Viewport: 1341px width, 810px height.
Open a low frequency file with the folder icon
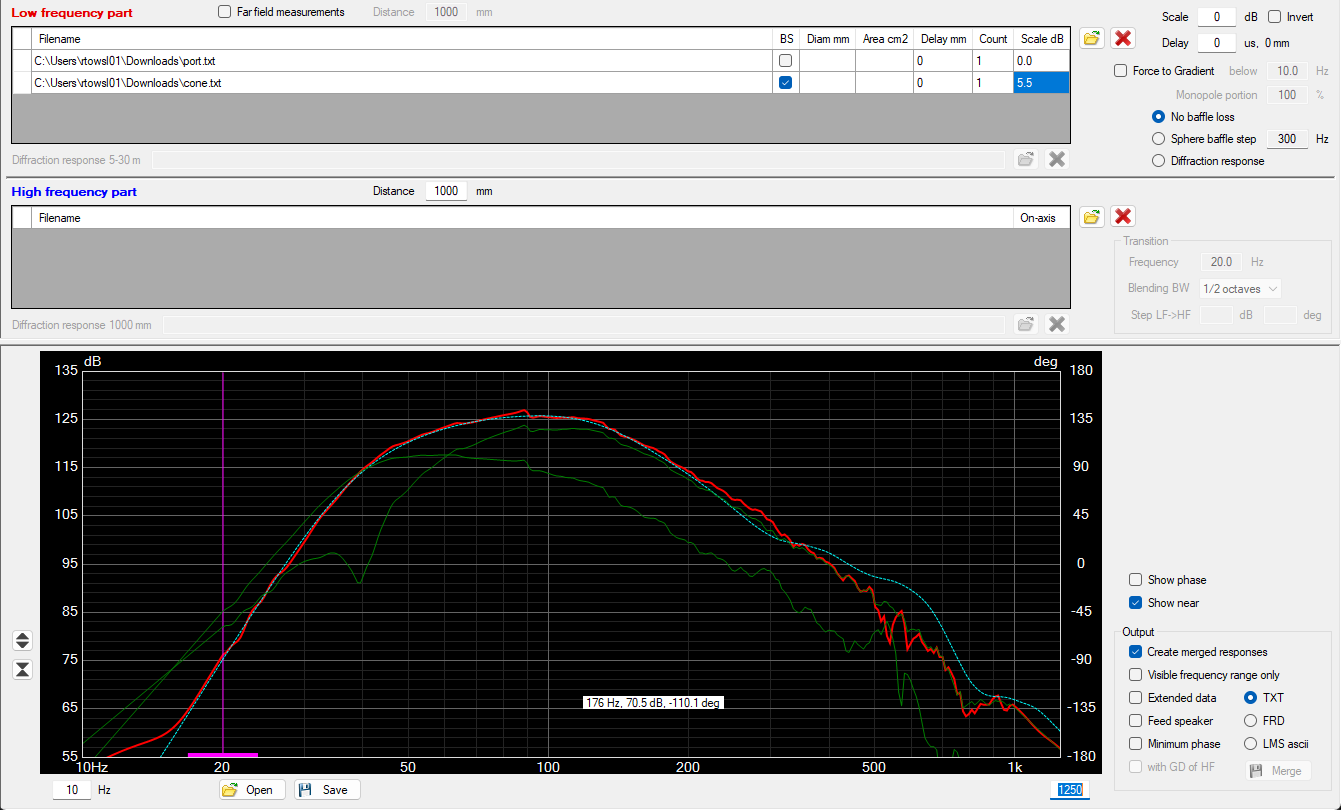click(x=1091, y=38)
